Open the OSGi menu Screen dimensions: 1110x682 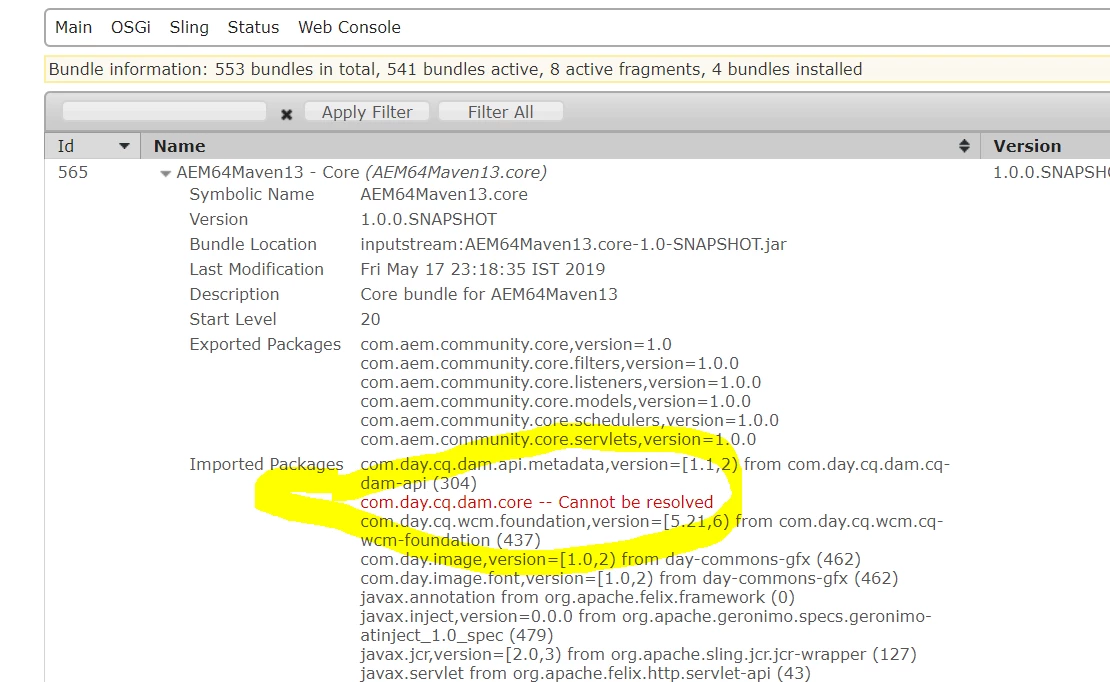coord(131,28)
